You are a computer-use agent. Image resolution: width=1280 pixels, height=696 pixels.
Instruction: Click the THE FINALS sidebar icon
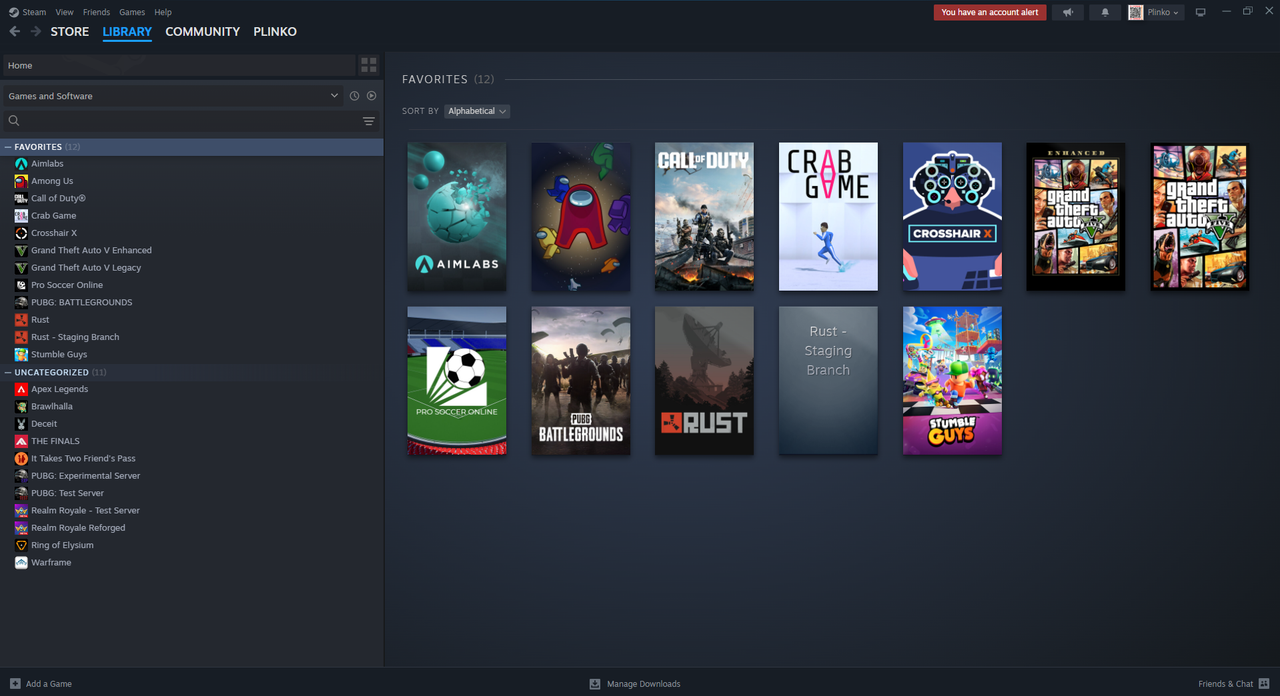[21, 441]
